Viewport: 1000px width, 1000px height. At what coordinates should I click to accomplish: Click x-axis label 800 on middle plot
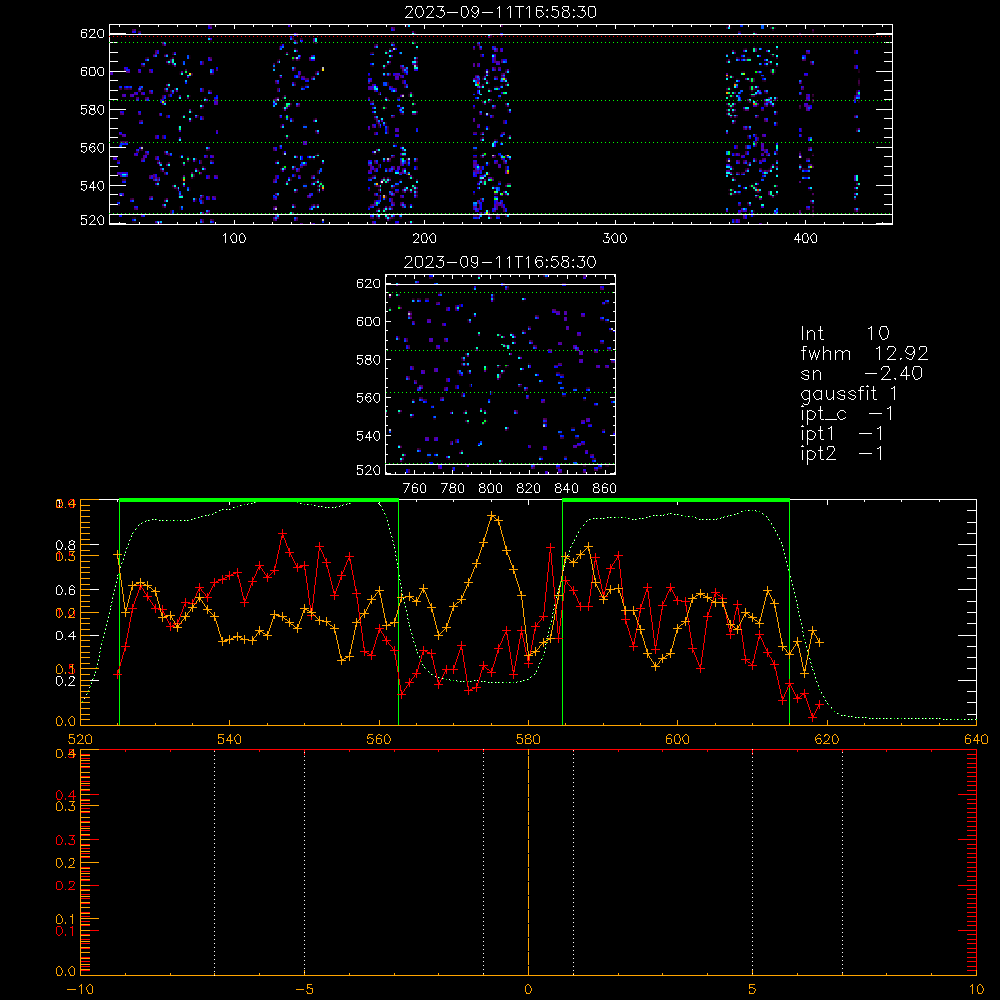tap(490, 489)
